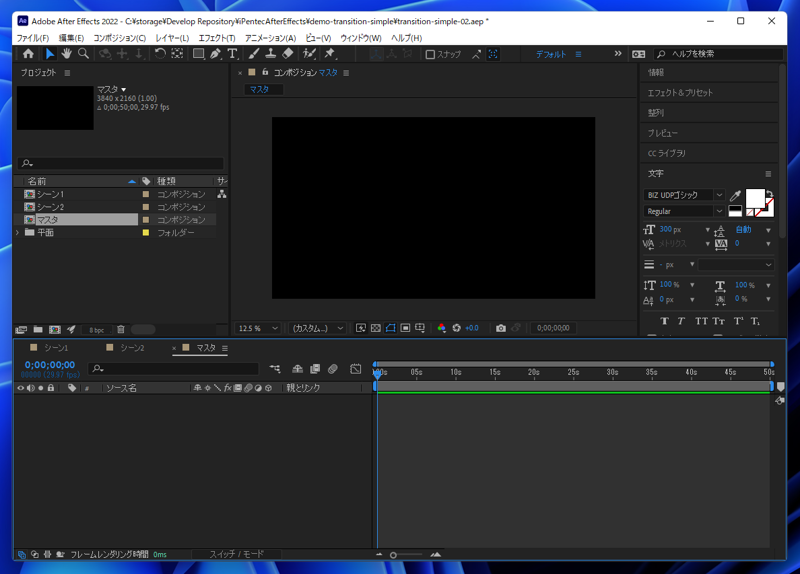The width and height of the screenshot is (800, 574).
Task: Open the 12.5% magnification dropdown
Action: click(258, 328)
